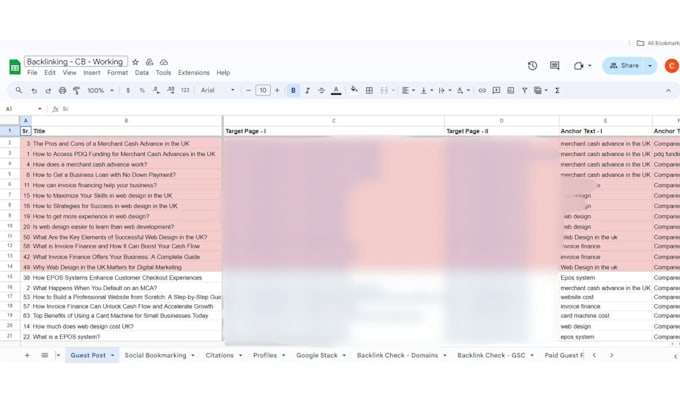Click the font size field
Image resolution: width=680 pixels, height=404 pixels.
[263, 91]
